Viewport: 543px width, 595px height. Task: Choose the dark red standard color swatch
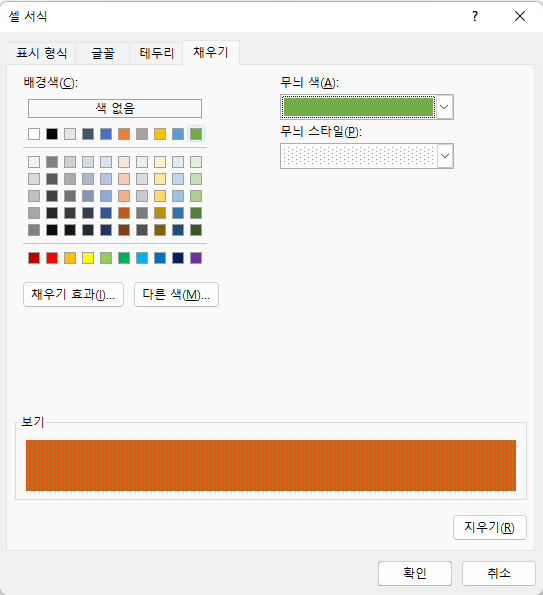[x=34, y=258]
